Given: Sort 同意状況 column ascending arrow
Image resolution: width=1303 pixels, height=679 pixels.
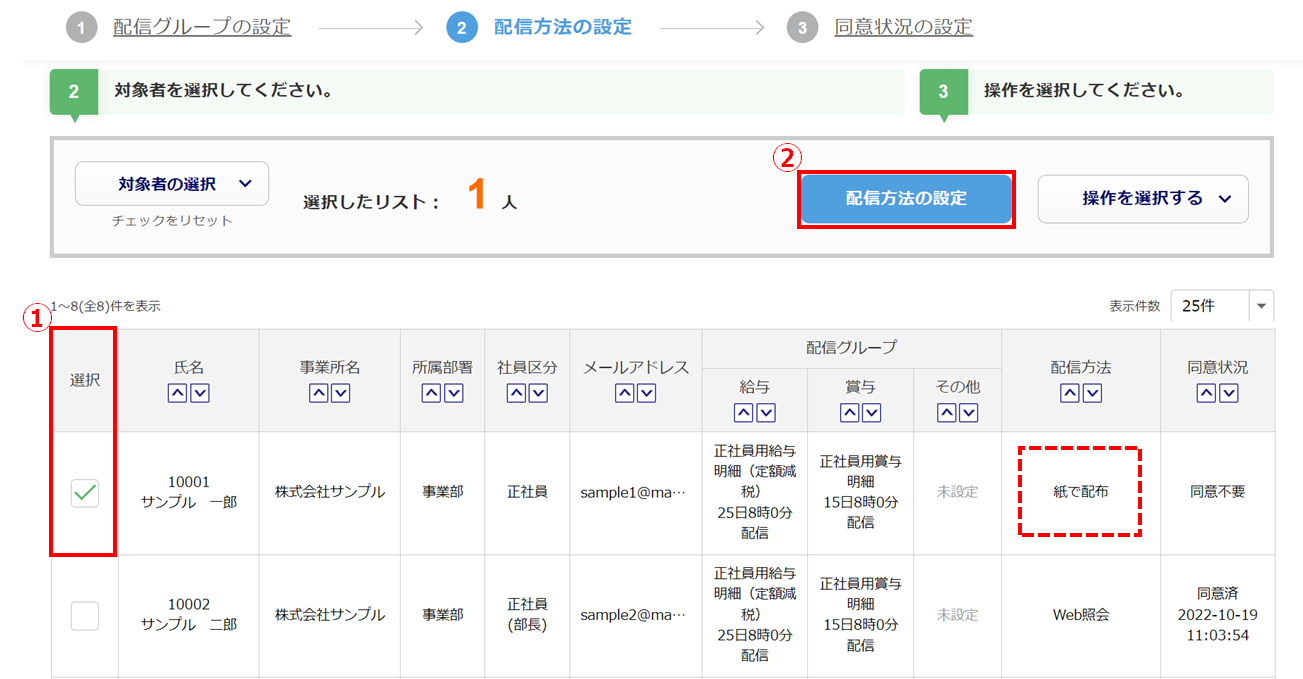Looking at the screenshot, I should (1206, 393).
